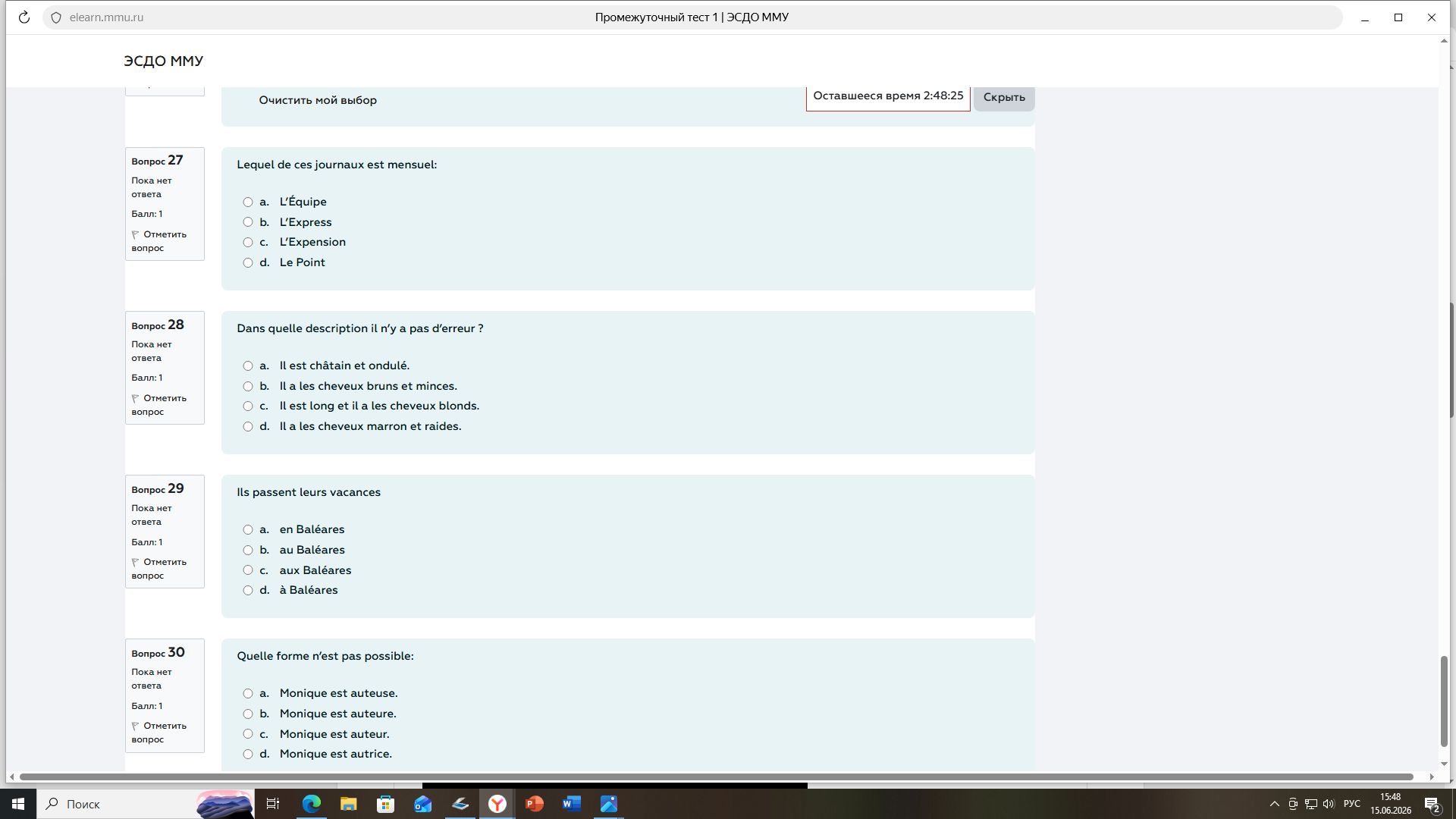1456x819 pixels.
Task: Switch to Yandex Browser in the taskbar
Action: [497, 804]
